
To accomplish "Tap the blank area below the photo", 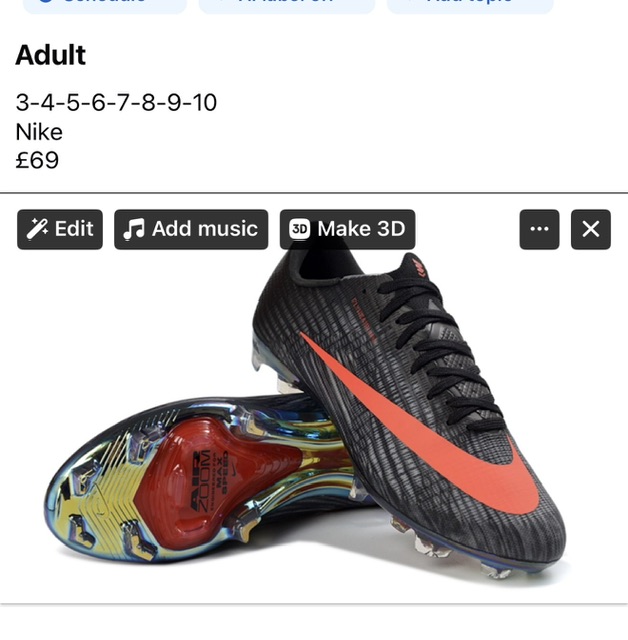I will [x=314, y=622].
